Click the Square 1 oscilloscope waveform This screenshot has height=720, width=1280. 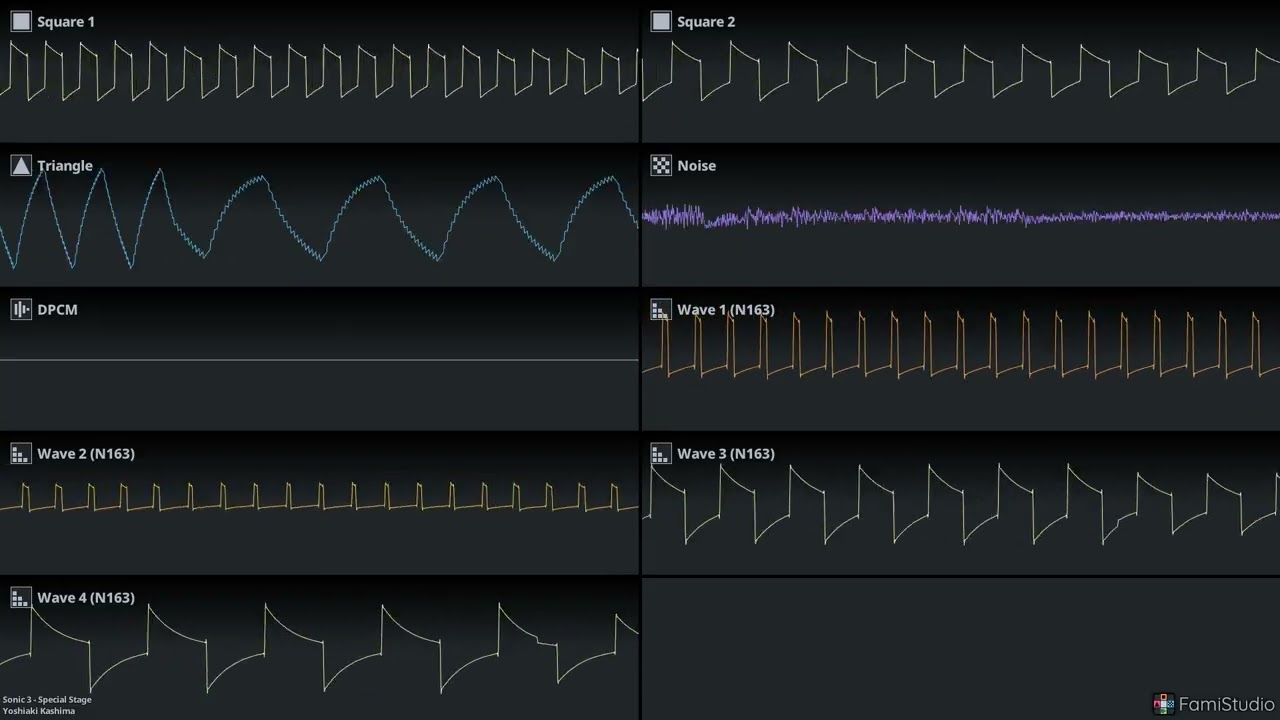319,71
